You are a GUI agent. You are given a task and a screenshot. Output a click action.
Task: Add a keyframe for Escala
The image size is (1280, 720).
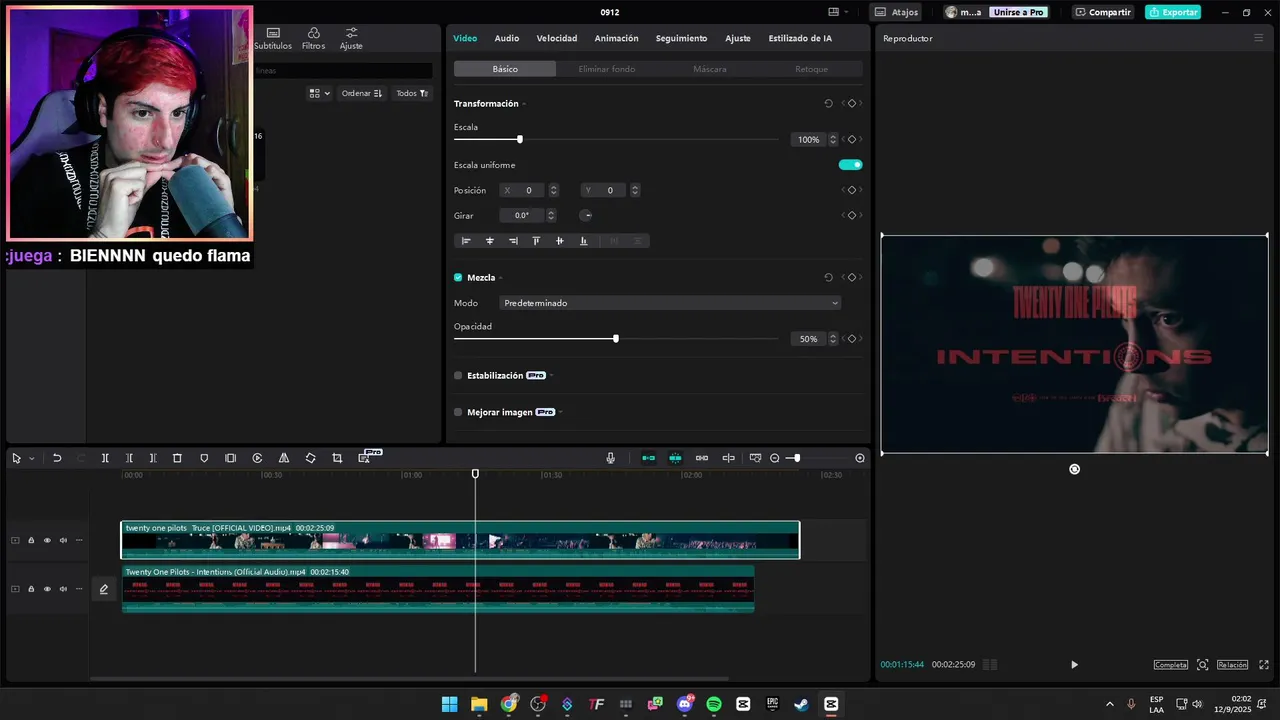(851, 140)
